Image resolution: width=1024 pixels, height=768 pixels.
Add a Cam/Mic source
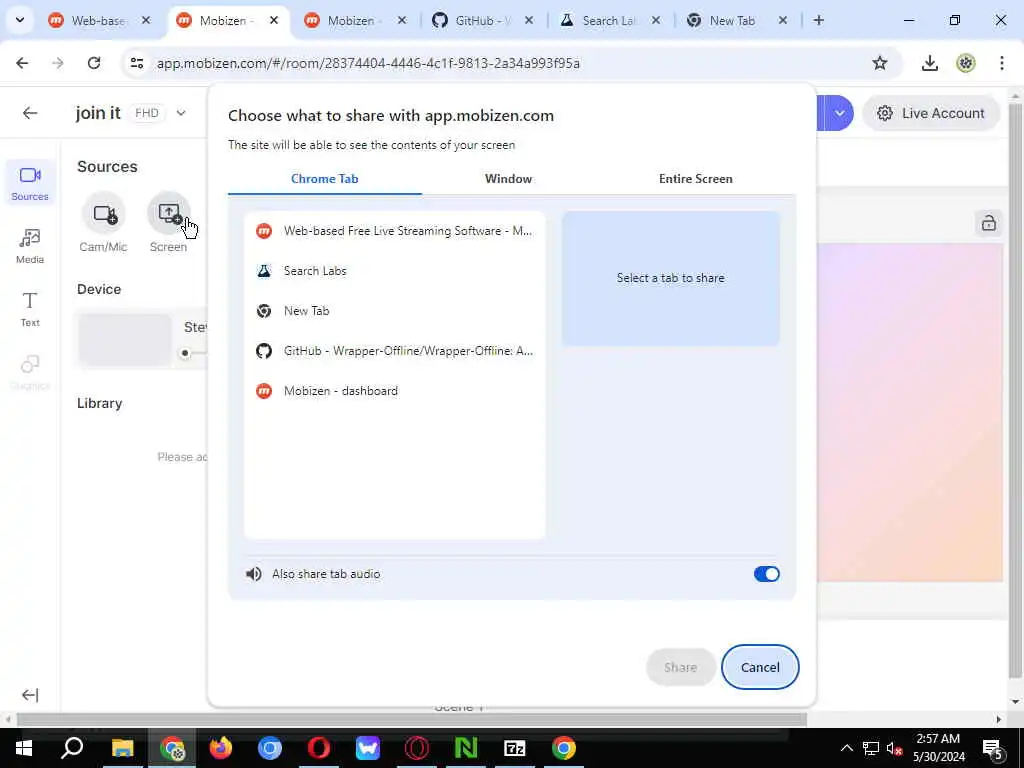click(x=104, y=214)
